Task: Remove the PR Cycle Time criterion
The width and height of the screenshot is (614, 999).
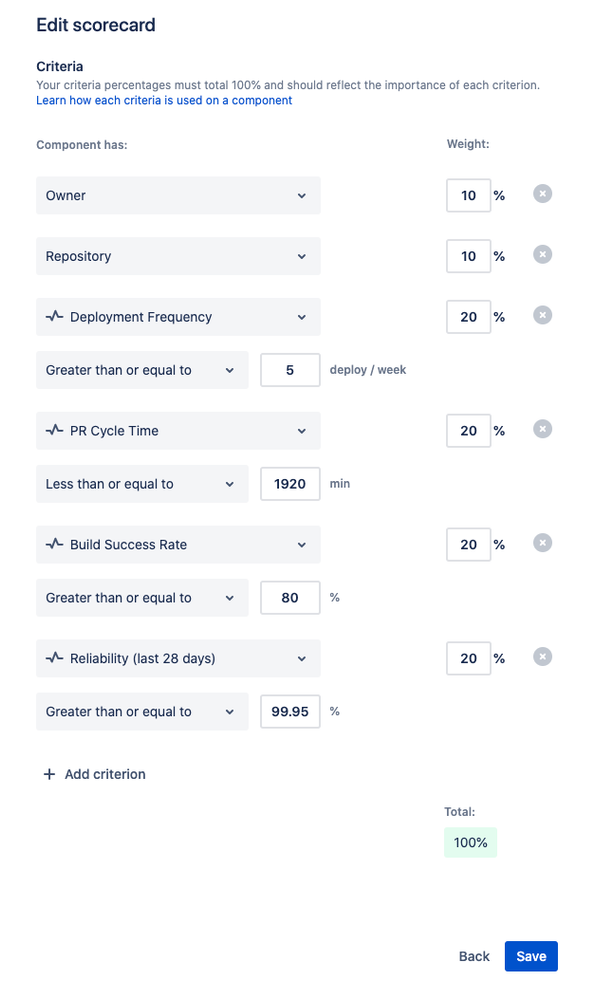Action: 542,430
